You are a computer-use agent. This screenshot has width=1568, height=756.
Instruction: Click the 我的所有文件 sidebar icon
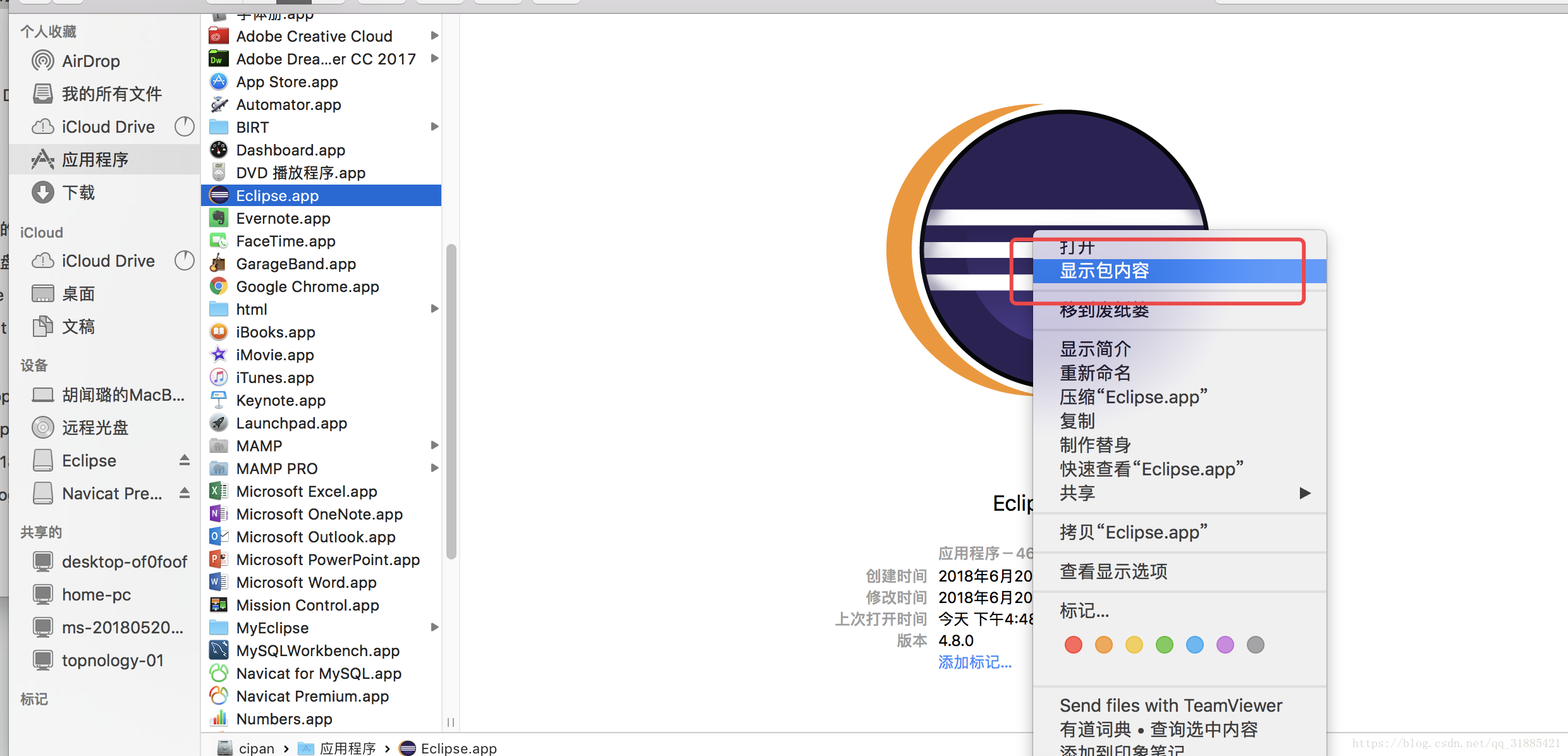click(x=43, y=94)
